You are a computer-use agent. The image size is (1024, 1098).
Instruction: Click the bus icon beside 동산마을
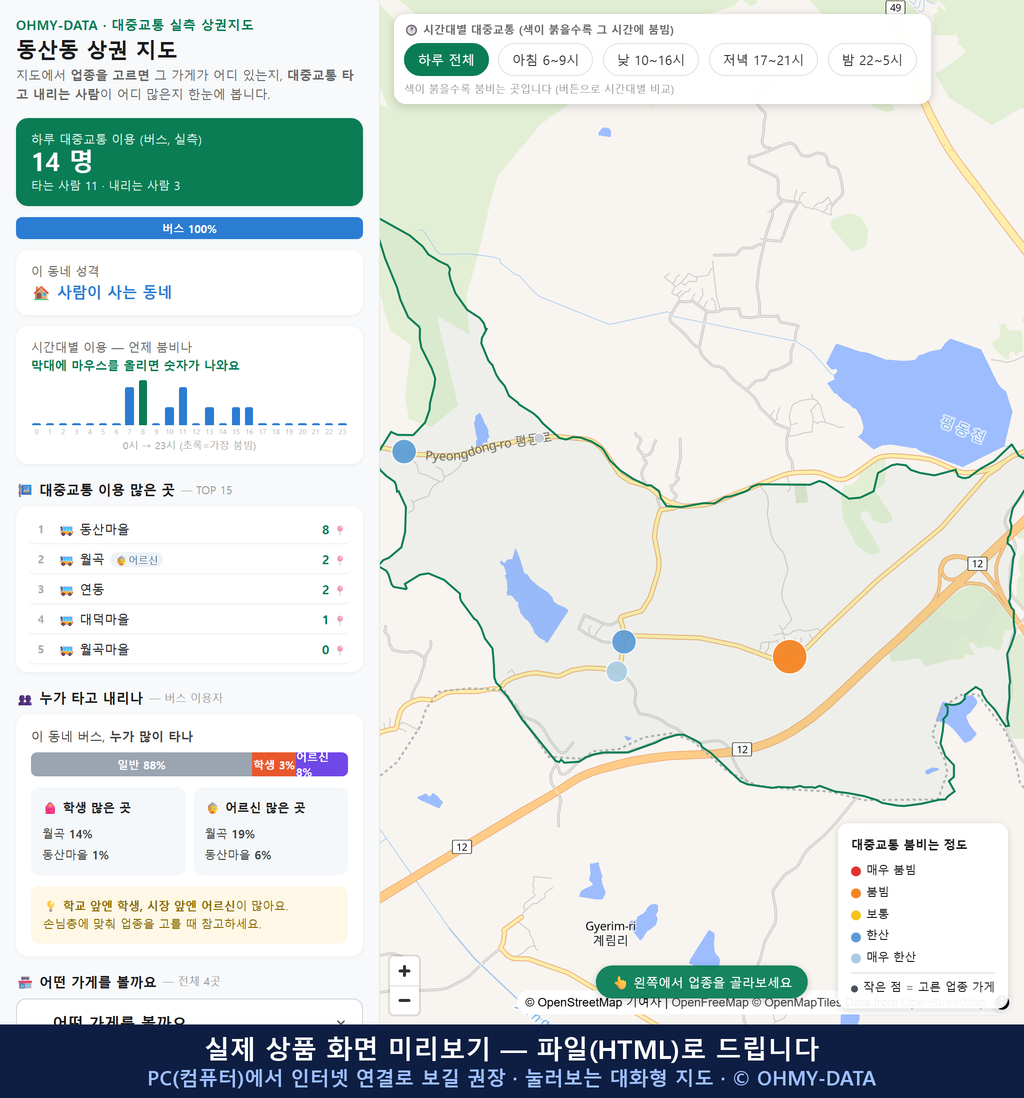coord(67,530)
